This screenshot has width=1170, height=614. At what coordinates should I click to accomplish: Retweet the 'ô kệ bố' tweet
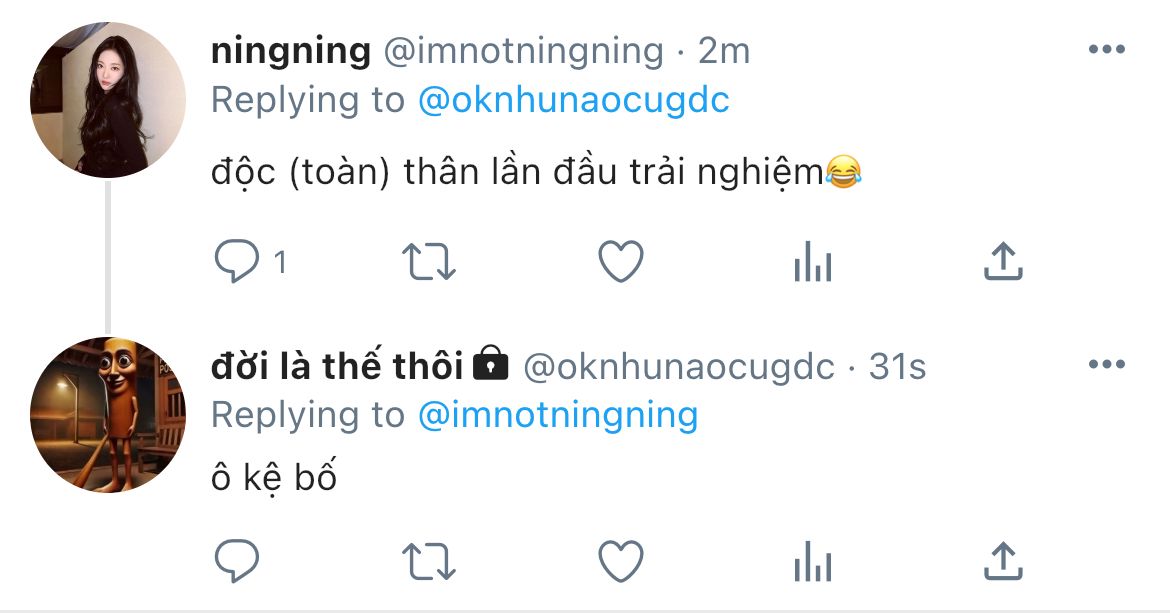tap(428, 561)
